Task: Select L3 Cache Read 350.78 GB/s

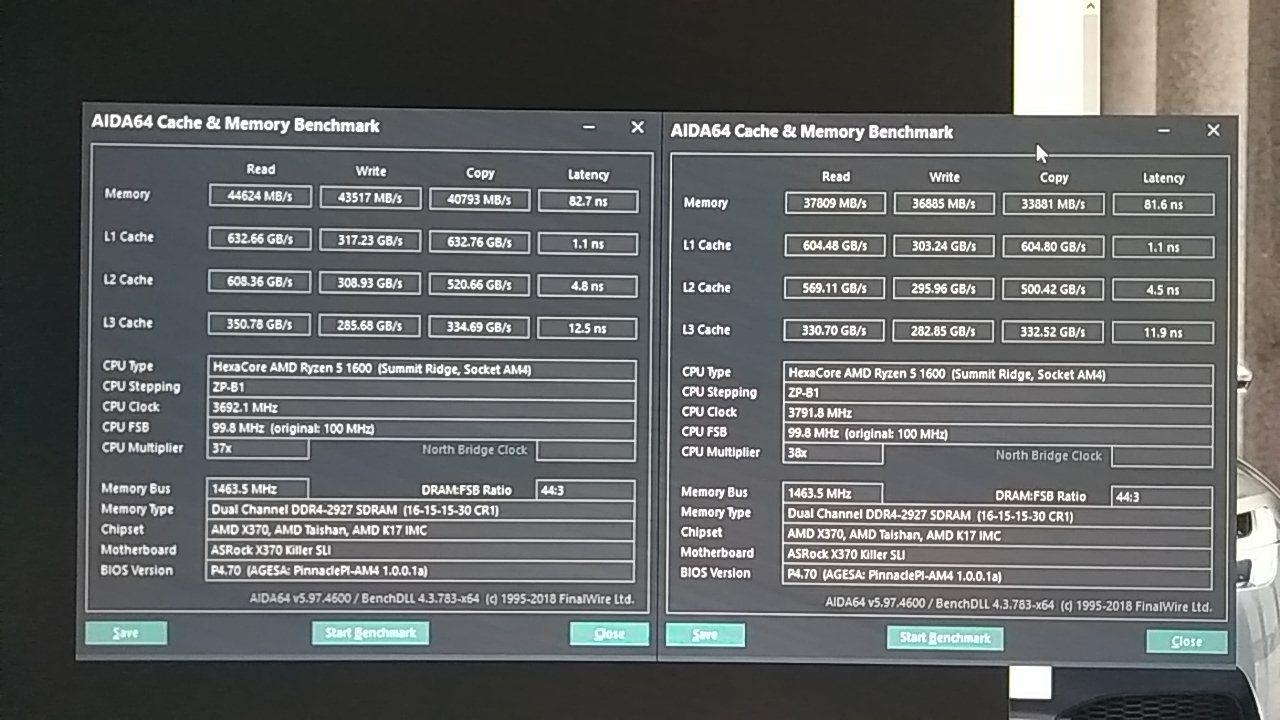Action: pos(260,325)
